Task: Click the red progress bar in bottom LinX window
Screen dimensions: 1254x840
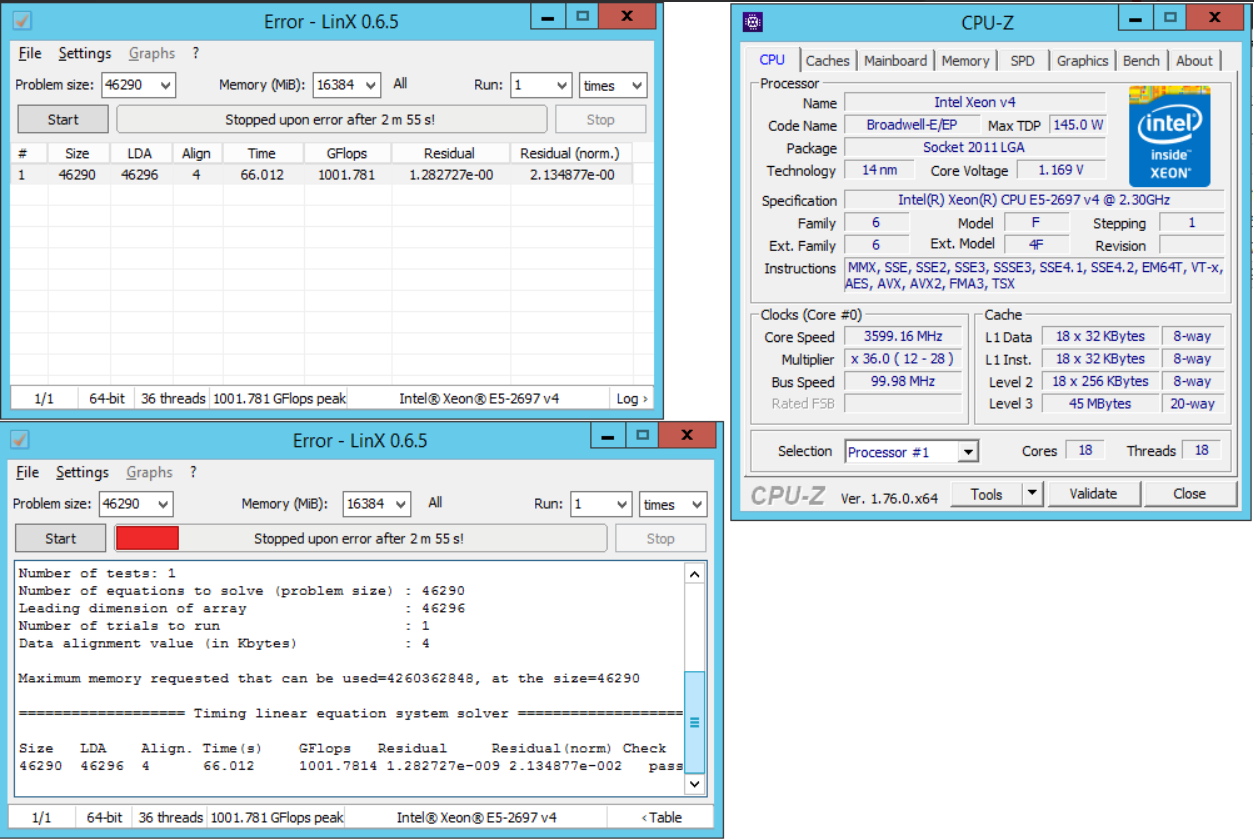Action: [147, 538]
